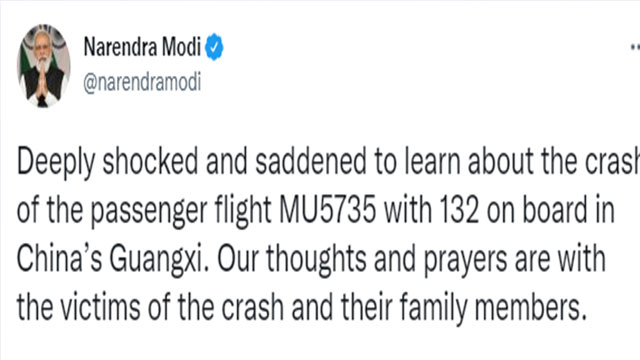Click the blank area below the tweet text
The image size is (640, 360).
pos(320,344)
